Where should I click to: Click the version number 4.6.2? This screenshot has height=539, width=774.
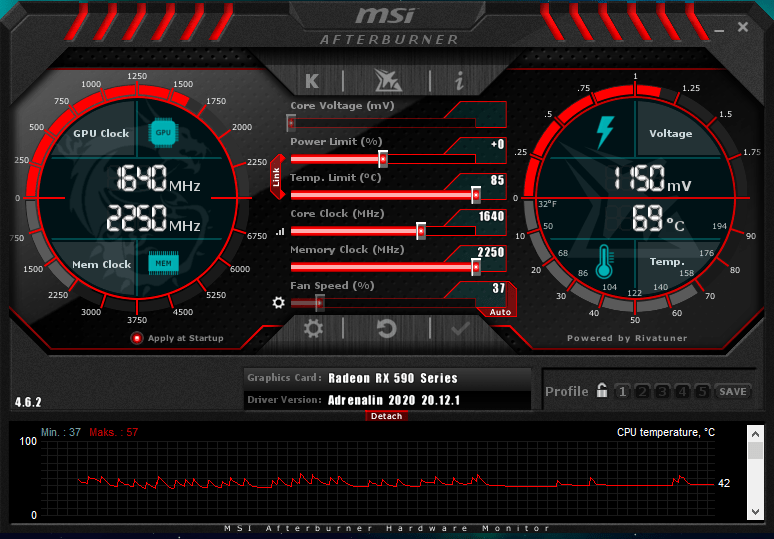[x=28, y=402]
